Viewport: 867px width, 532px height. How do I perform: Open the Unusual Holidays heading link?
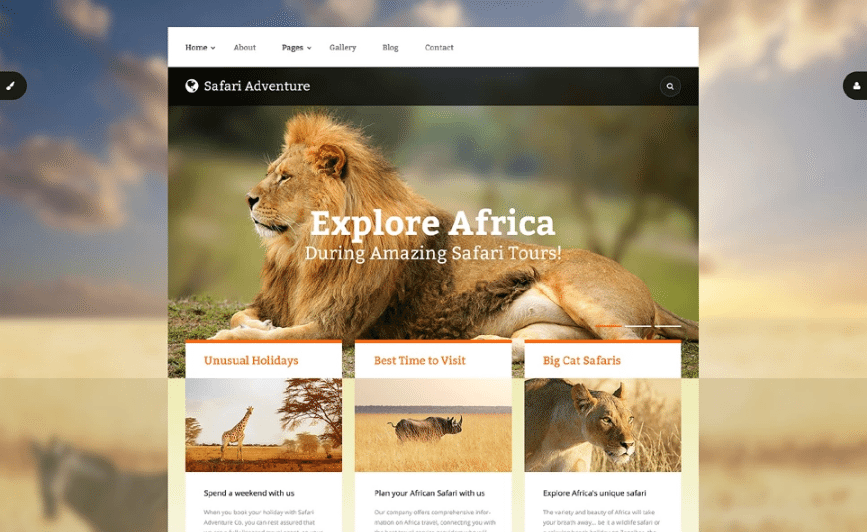coord(251,361)
